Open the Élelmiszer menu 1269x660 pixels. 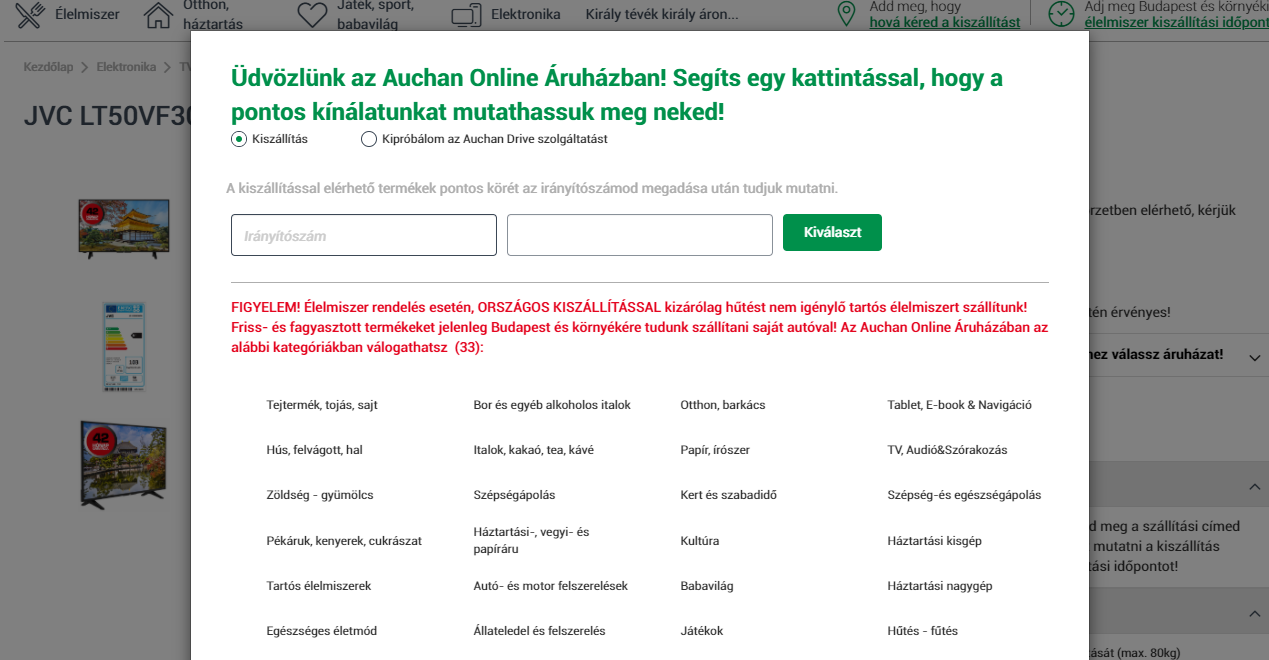(87, 15)
